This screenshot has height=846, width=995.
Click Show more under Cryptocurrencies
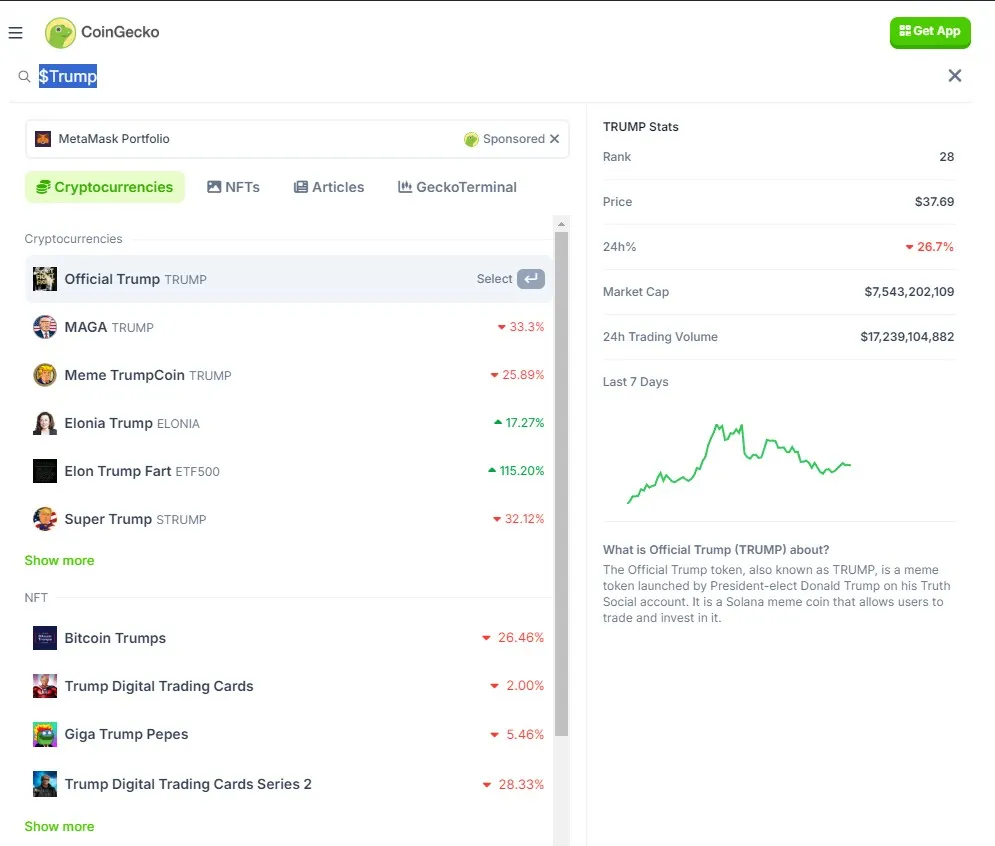(x=59, y=560)
